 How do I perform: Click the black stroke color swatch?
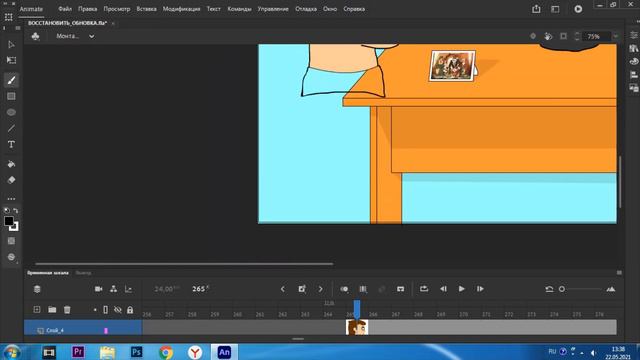[x=9, y=221]
